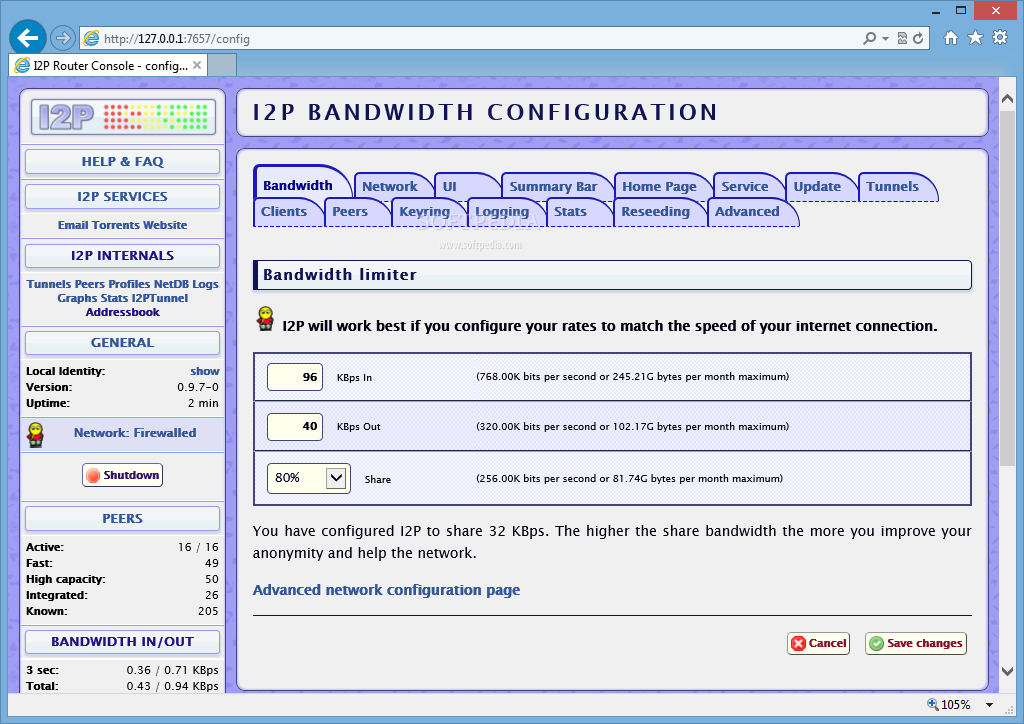Open sidebar Graphs link
Screen dimensions: 1024x724
point(77,298)
